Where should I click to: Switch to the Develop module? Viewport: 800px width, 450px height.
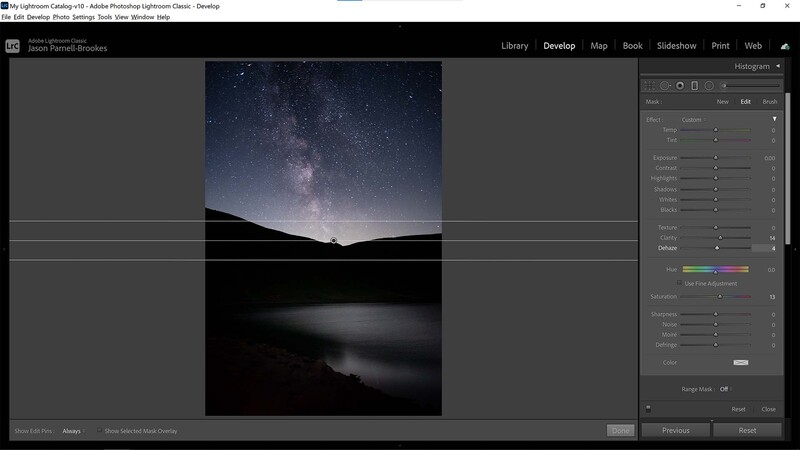click(x=559, y=45)
